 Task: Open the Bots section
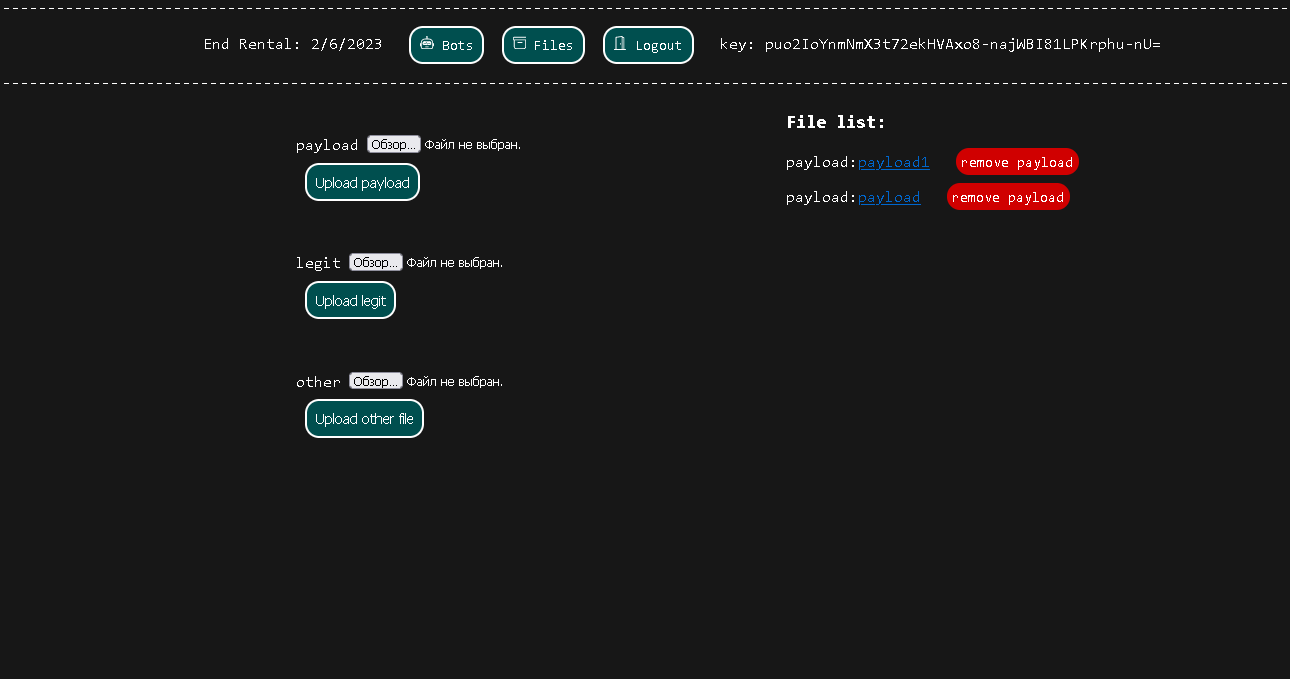[x=446, y=44]
